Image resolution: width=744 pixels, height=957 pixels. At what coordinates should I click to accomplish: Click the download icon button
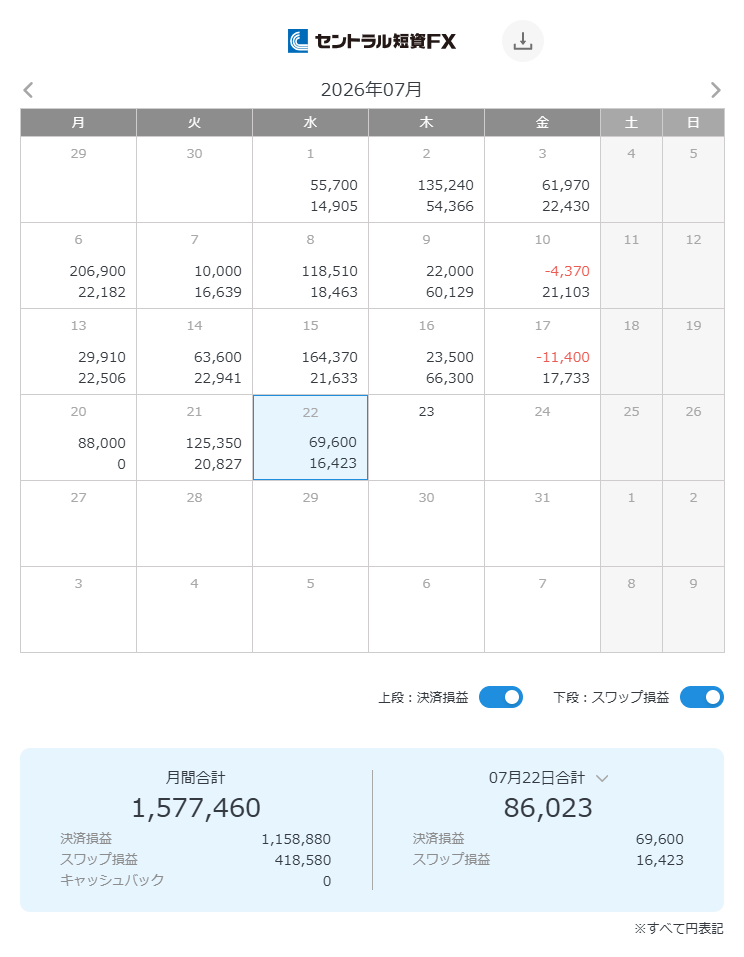(522, 41)
